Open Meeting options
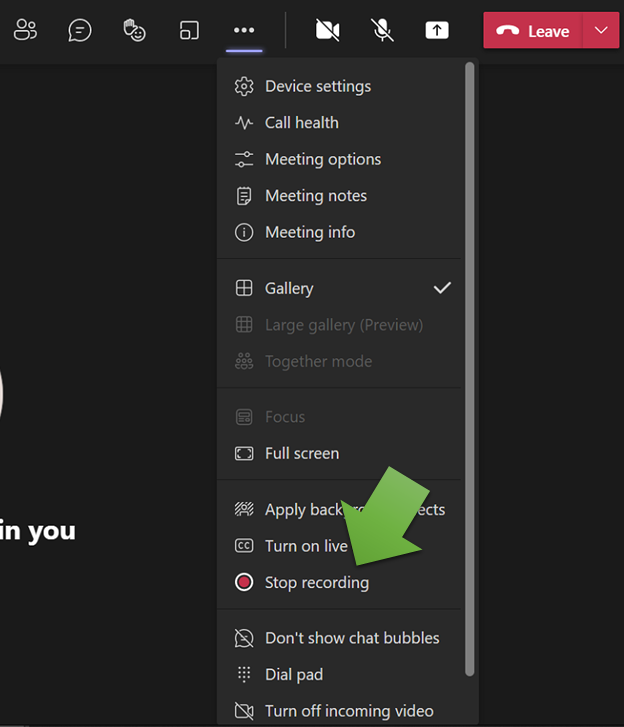This screenshot has height=727, width=624. [339, 159]
